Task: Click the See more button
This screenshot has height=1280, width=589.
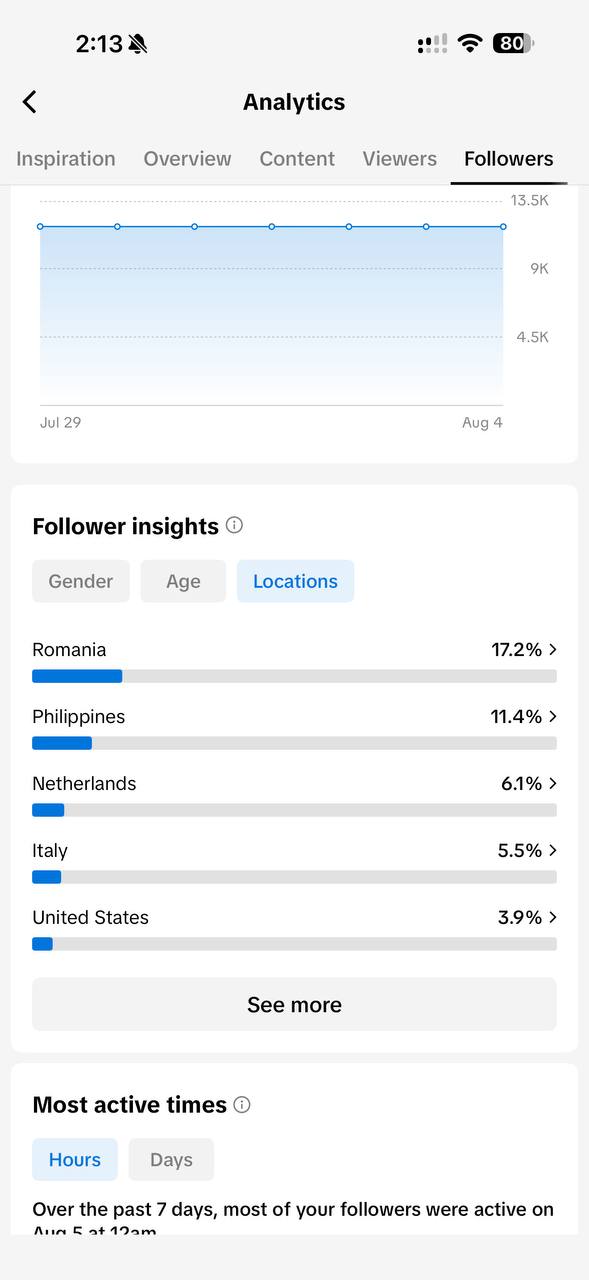Action: click(294, 1004)
